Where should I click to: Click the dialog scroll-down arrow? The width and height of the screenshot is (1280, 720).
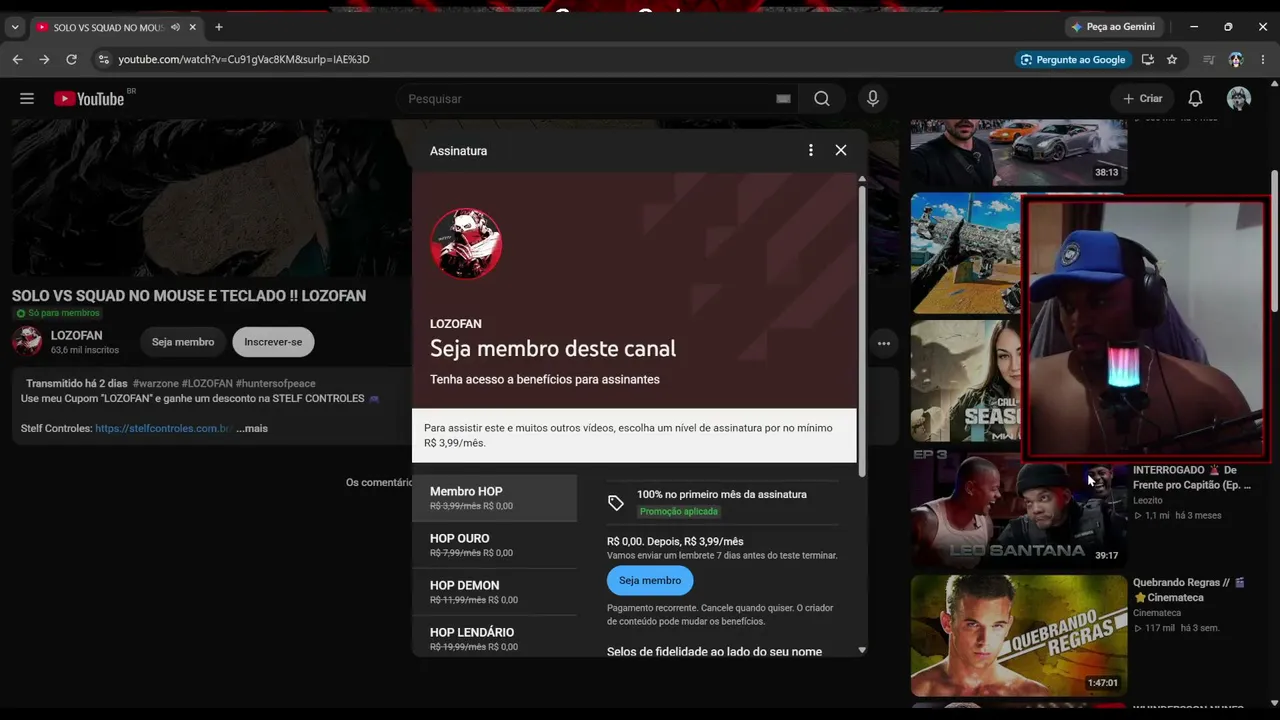pyautogui.click(x=862, y=650)
